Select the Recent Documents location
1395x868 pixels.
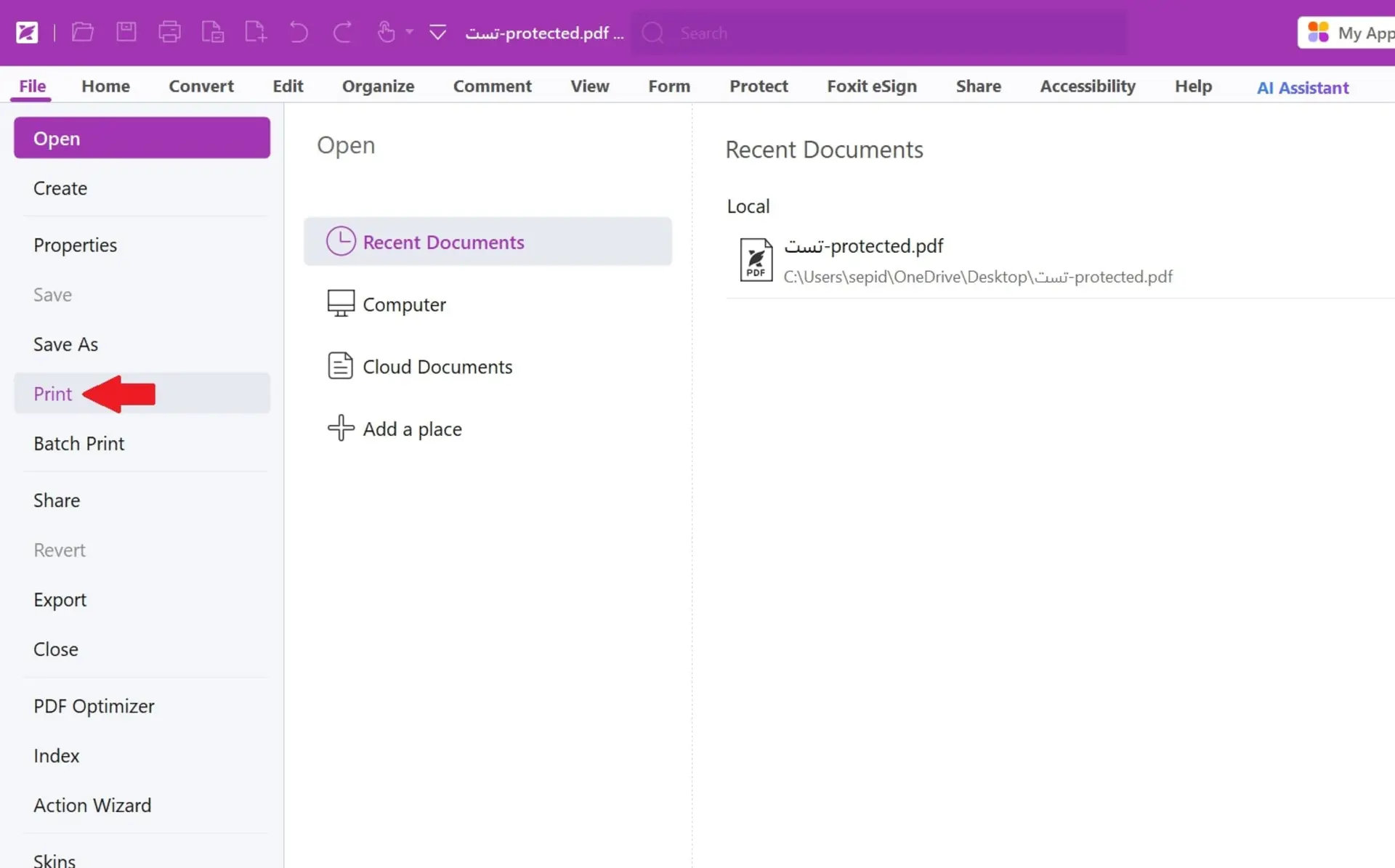pos(488,241)
